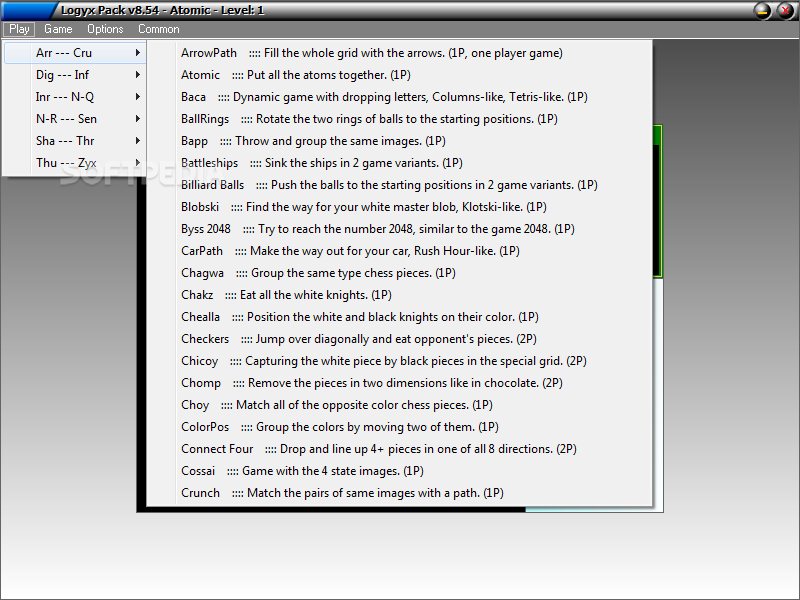Screen dimensions: 800x600
Task: Open the Checkers two-player game
Action: (x=399, y=339)
